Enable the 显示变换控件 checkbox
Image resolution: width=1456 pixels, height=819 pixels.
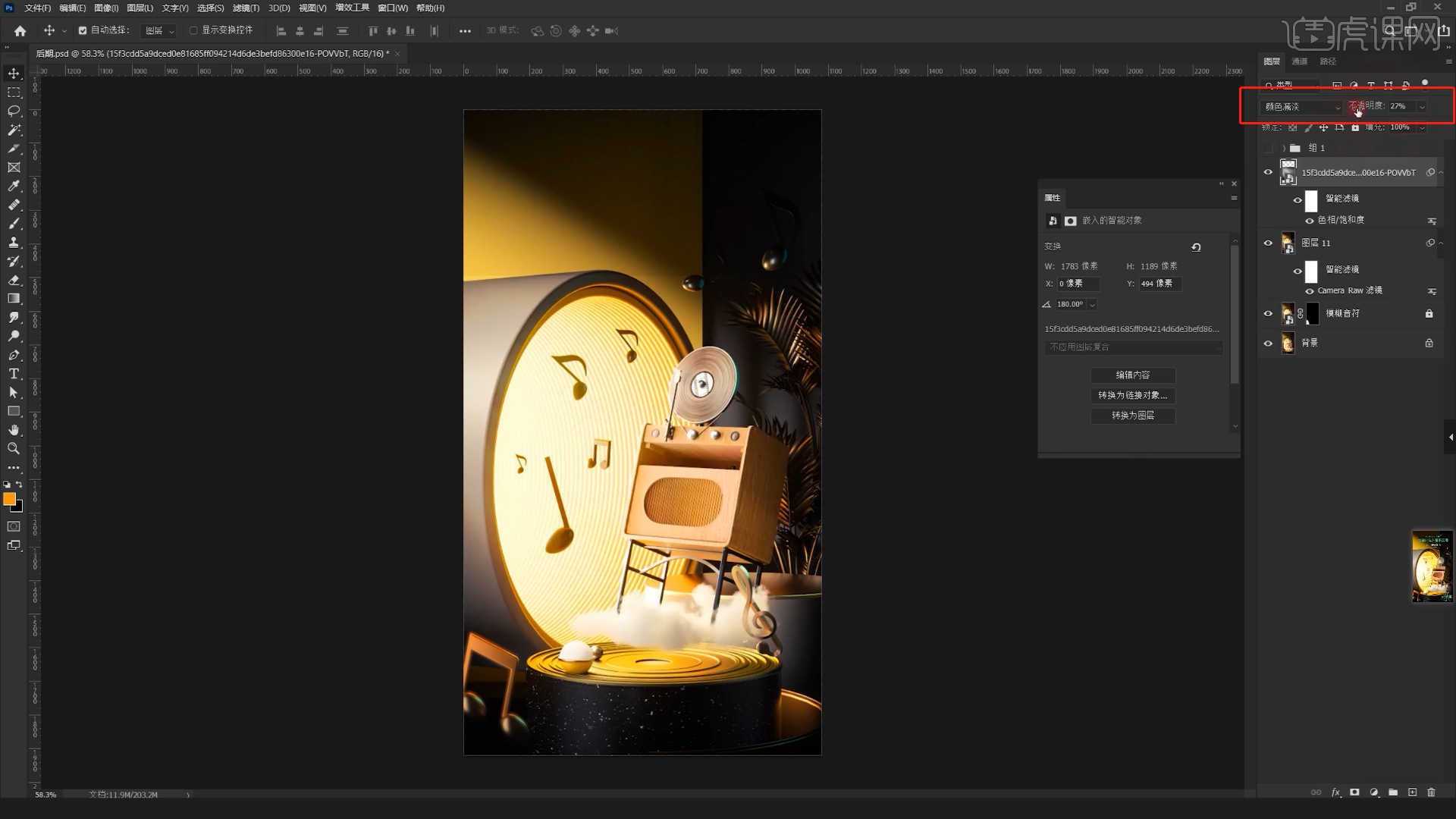click(193, 31)
